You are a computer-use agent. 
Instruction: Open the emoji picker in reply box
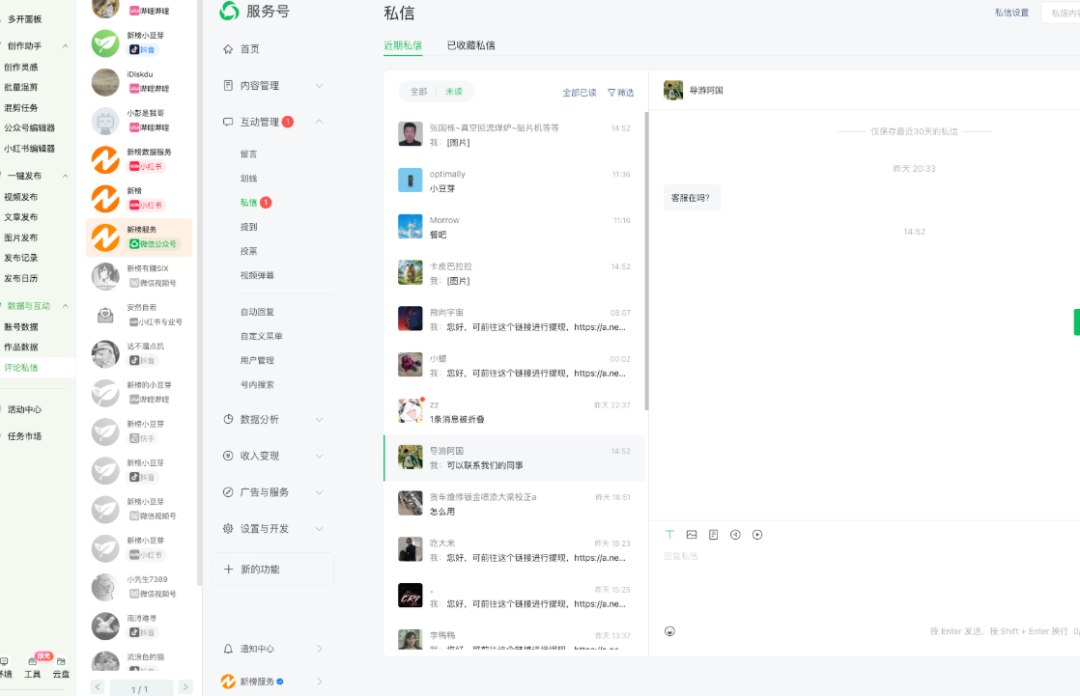point(669,631)
